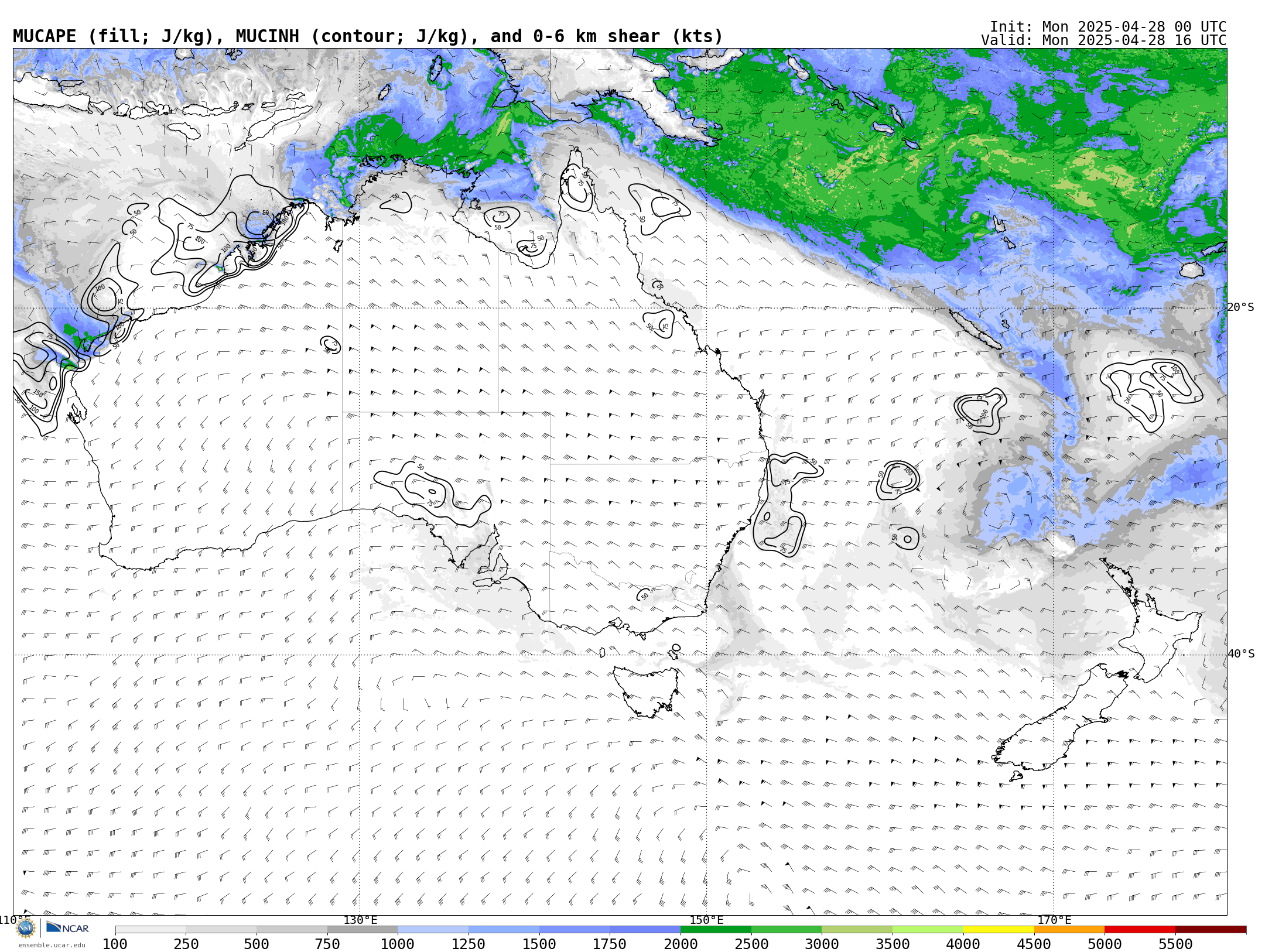Pick the lime 3500–4000 colorbar segment

pyautogui.click(x=928, y=930)
